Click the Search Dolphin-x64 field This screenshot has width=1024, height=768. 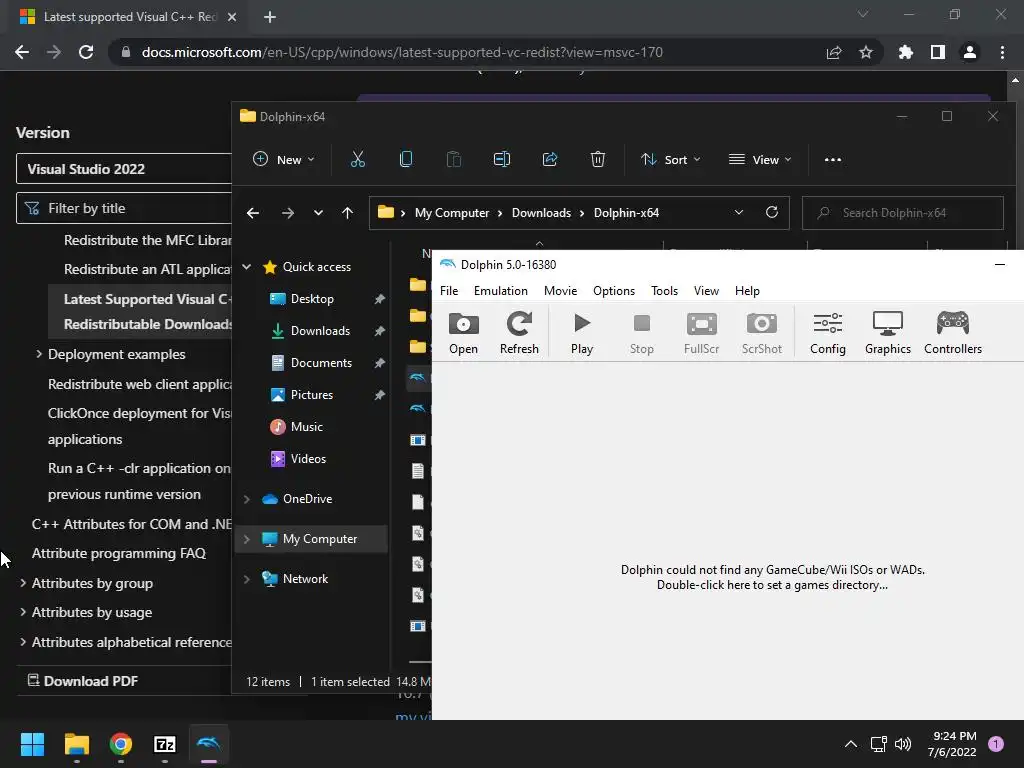[x=903, y=213]
